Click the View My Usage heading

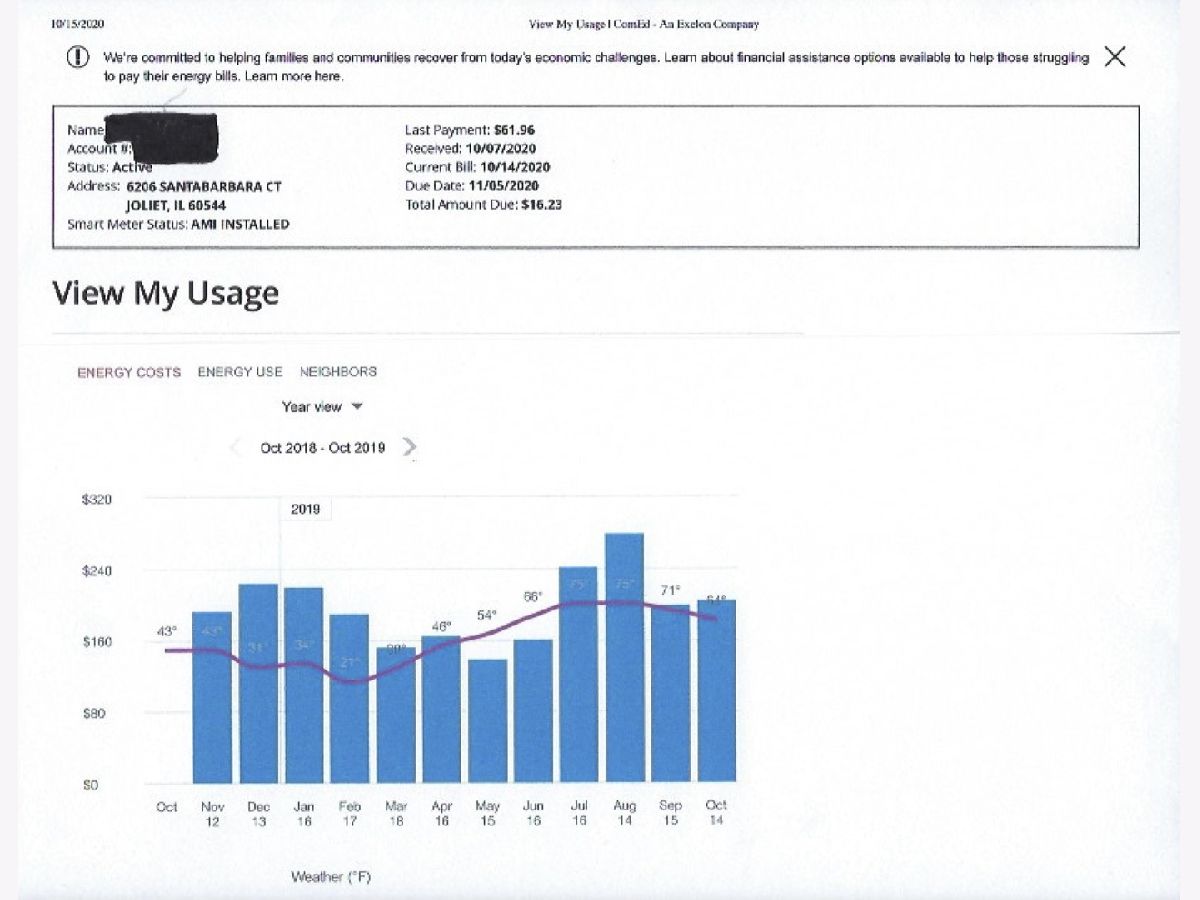pyautogui.click(x=165, y=293)
